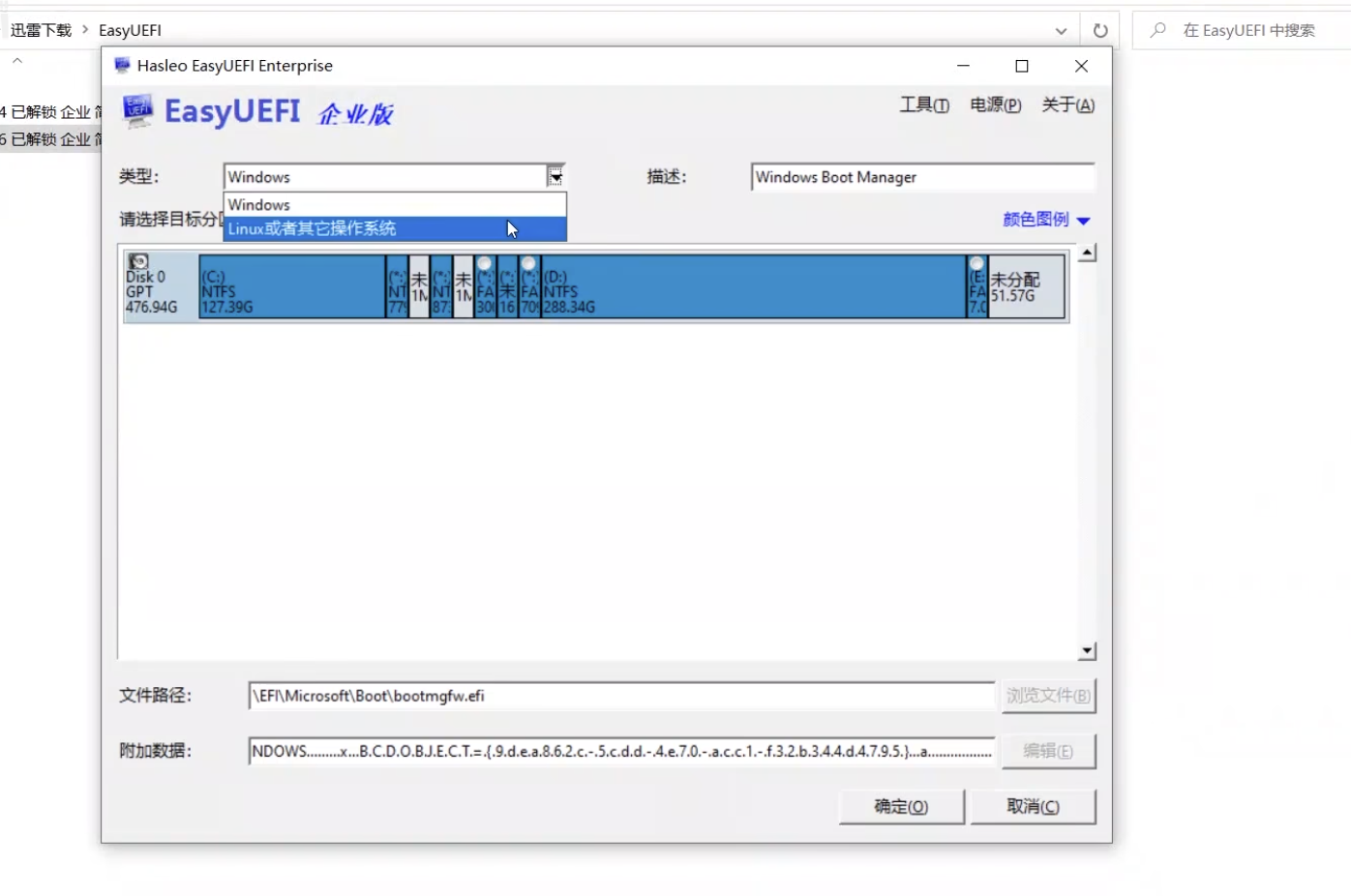Image resolution: width=1351 pixels, height=896 pixels.
Task: Click the 文件路径 field with bootmgfw.efi path
Action: (621, 696)
